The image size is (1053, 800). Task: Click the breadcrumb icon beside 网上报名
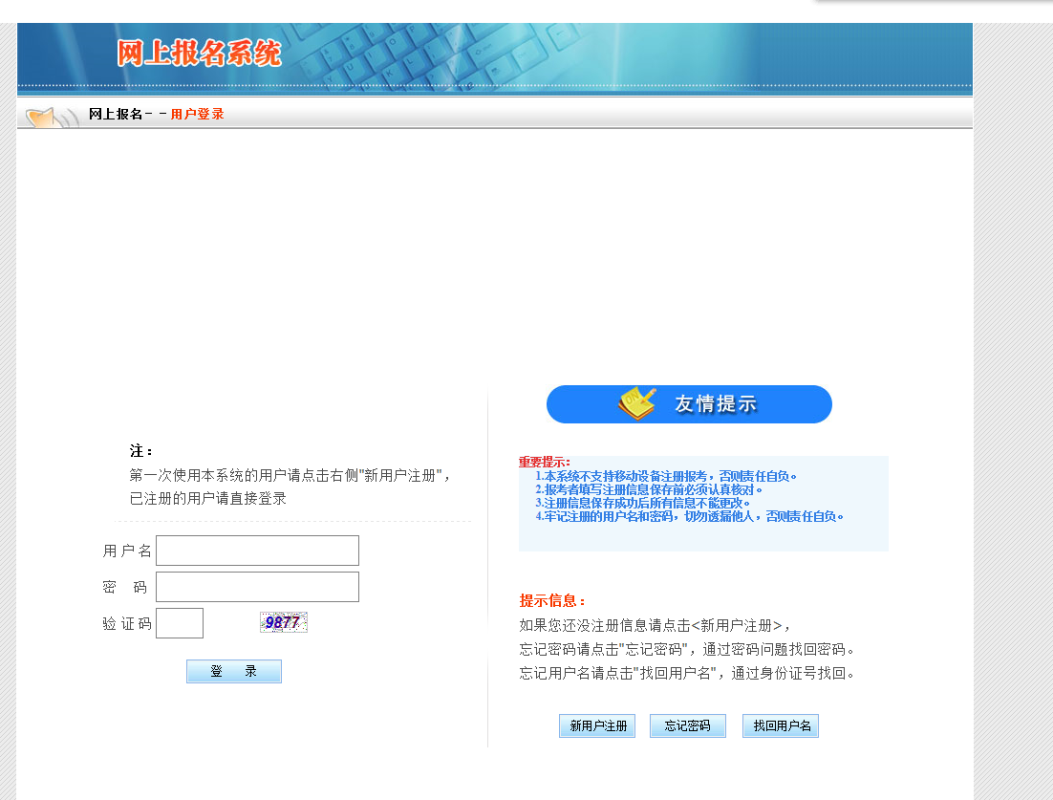pos(50,116)
